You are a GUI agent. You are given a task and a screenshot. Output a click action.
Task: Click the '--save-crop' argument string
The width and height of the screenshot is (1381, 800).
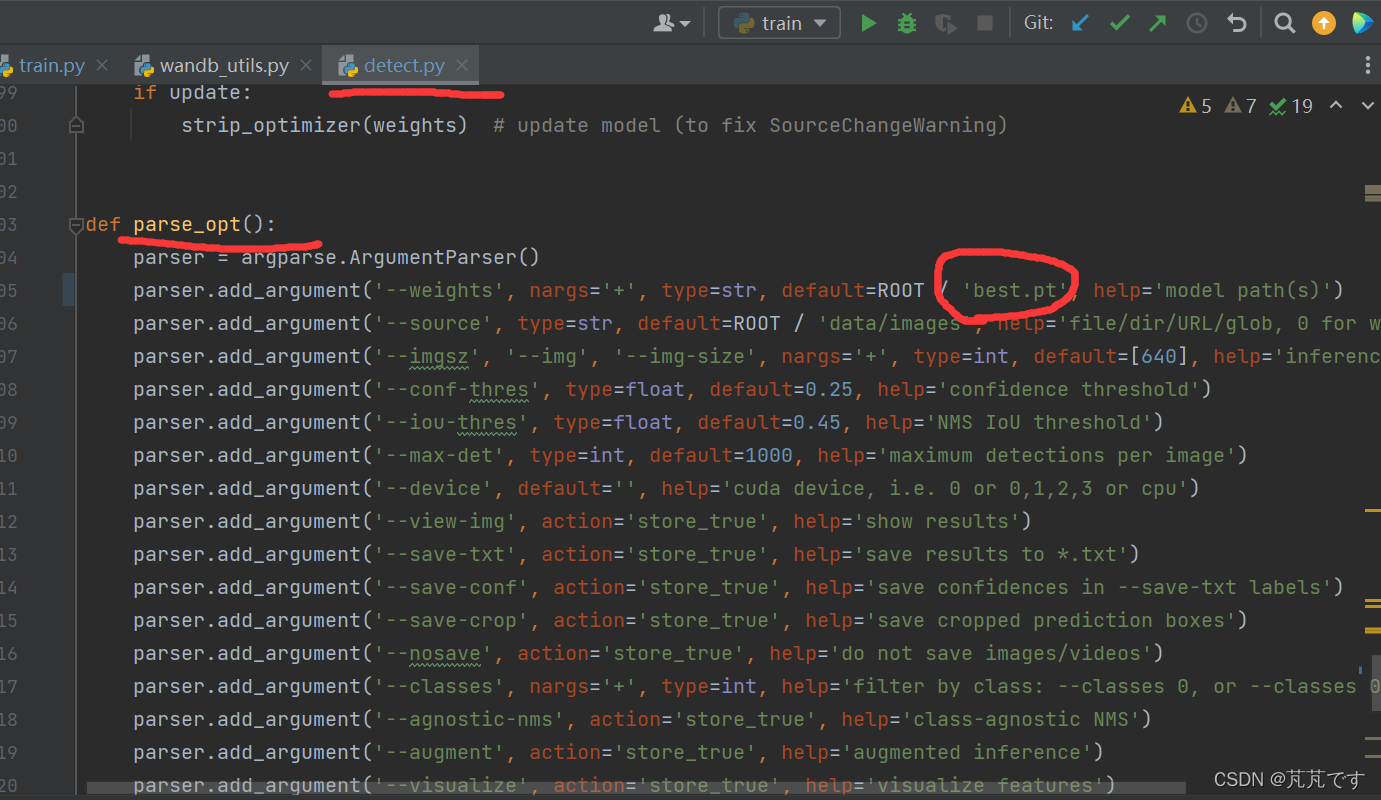coord(451,621)
